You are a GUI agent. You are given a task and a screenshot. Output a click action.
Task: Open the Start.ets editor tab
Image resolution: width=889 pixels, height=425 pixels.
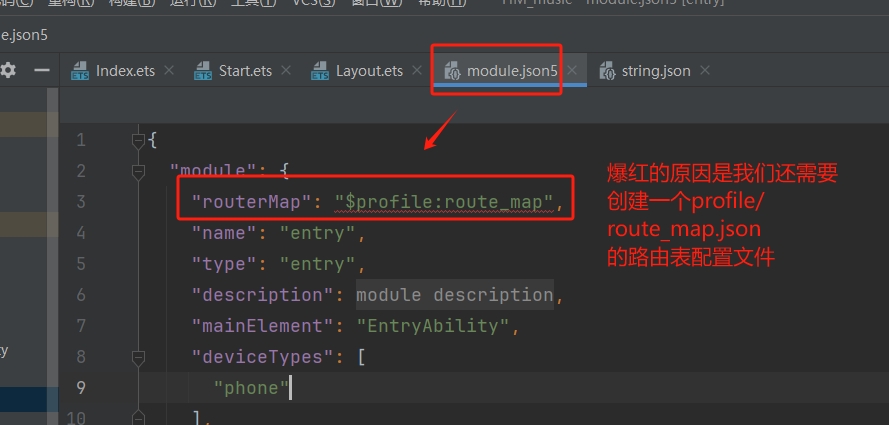tap(245, 71)
